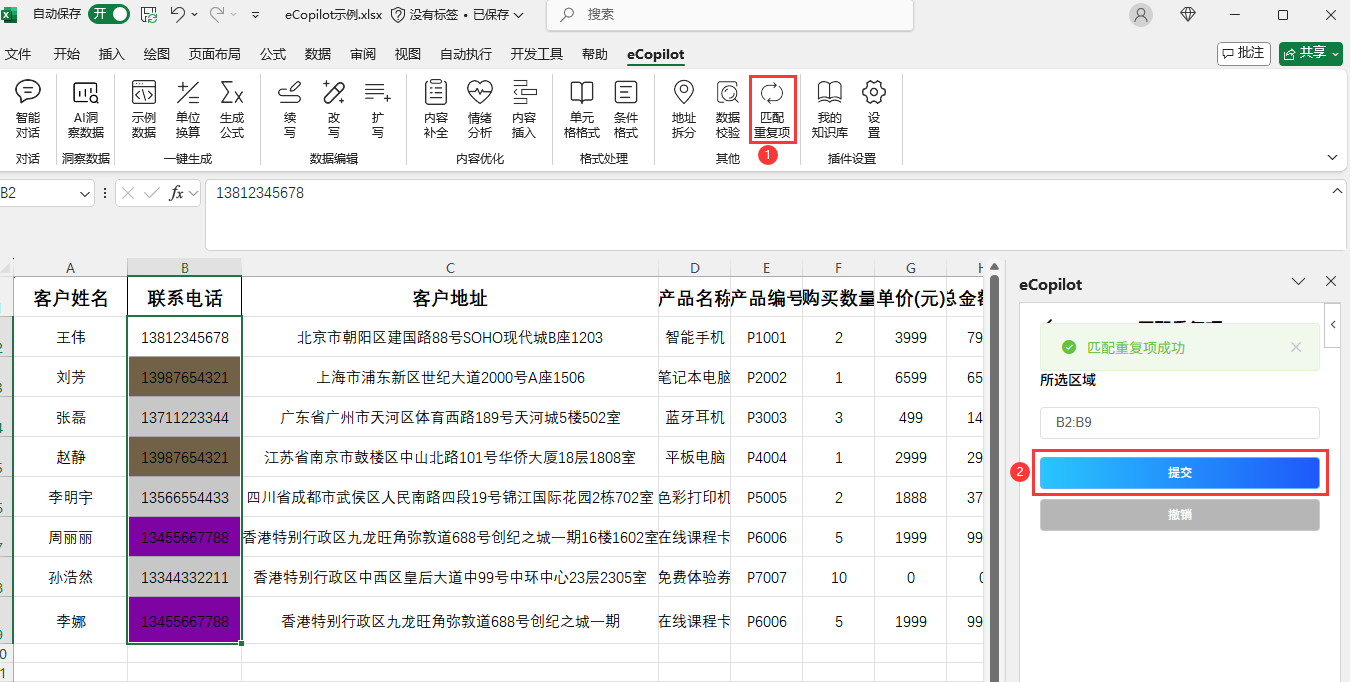Open 数据校验 validation tool
Viewport: 1352px width, 682px height.
(728, 108)
